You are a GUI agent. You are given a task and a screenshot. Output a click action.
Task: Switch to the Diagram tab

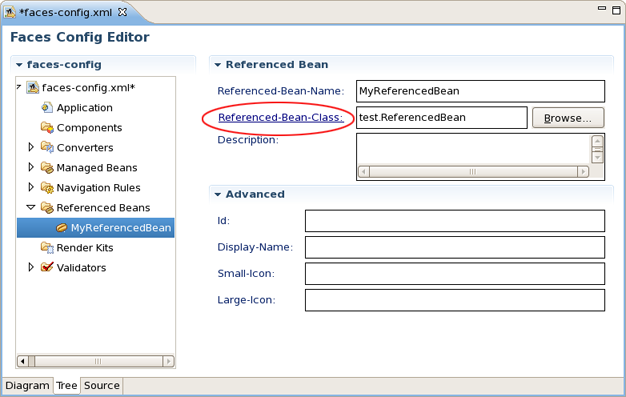[x=27, y=385]
